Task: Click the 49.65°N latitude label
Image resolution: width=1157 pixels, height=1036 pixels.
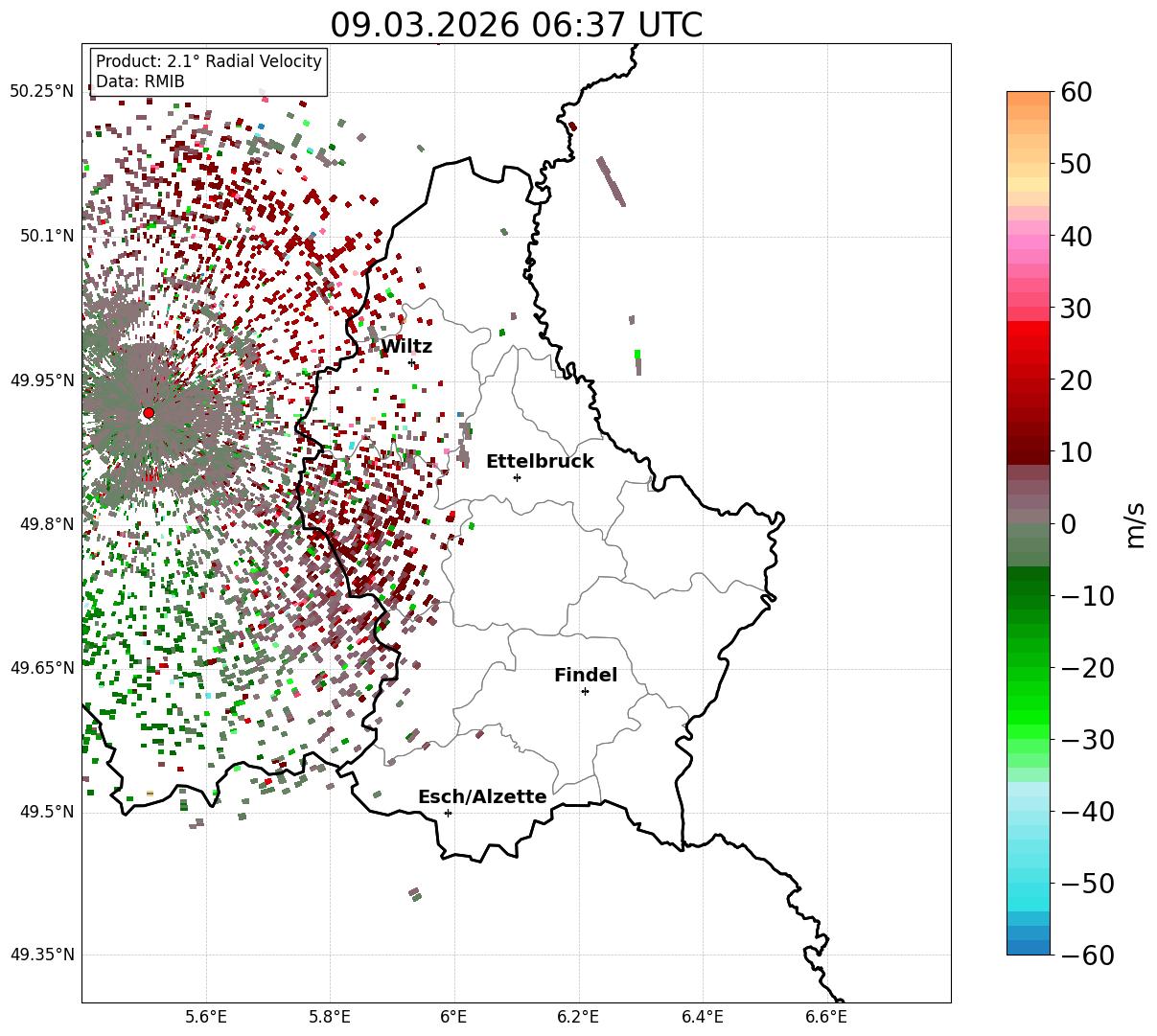Action: (41, 668)
